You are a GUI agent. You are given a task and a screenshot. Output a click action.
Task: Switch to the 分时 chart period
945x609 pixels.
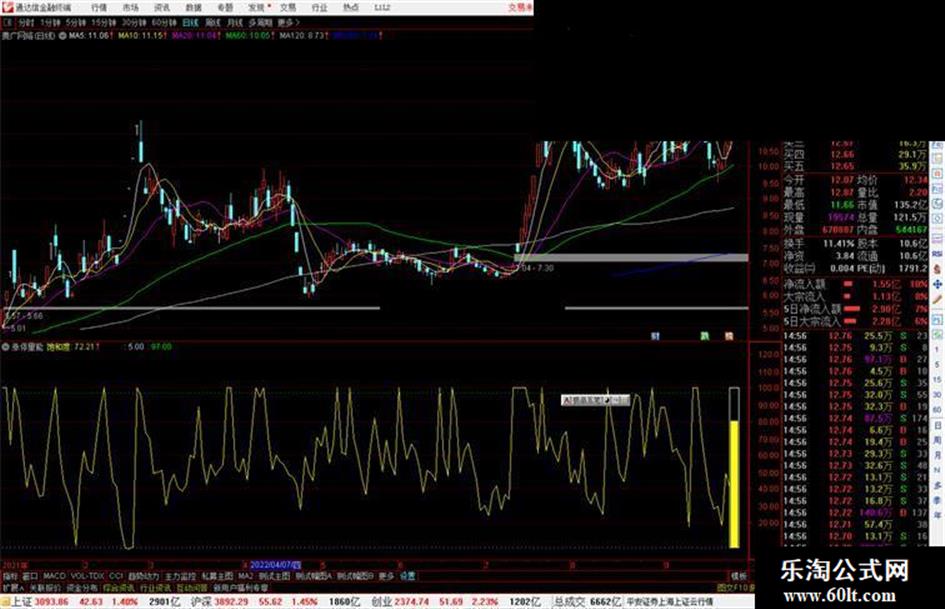[26, 23]
